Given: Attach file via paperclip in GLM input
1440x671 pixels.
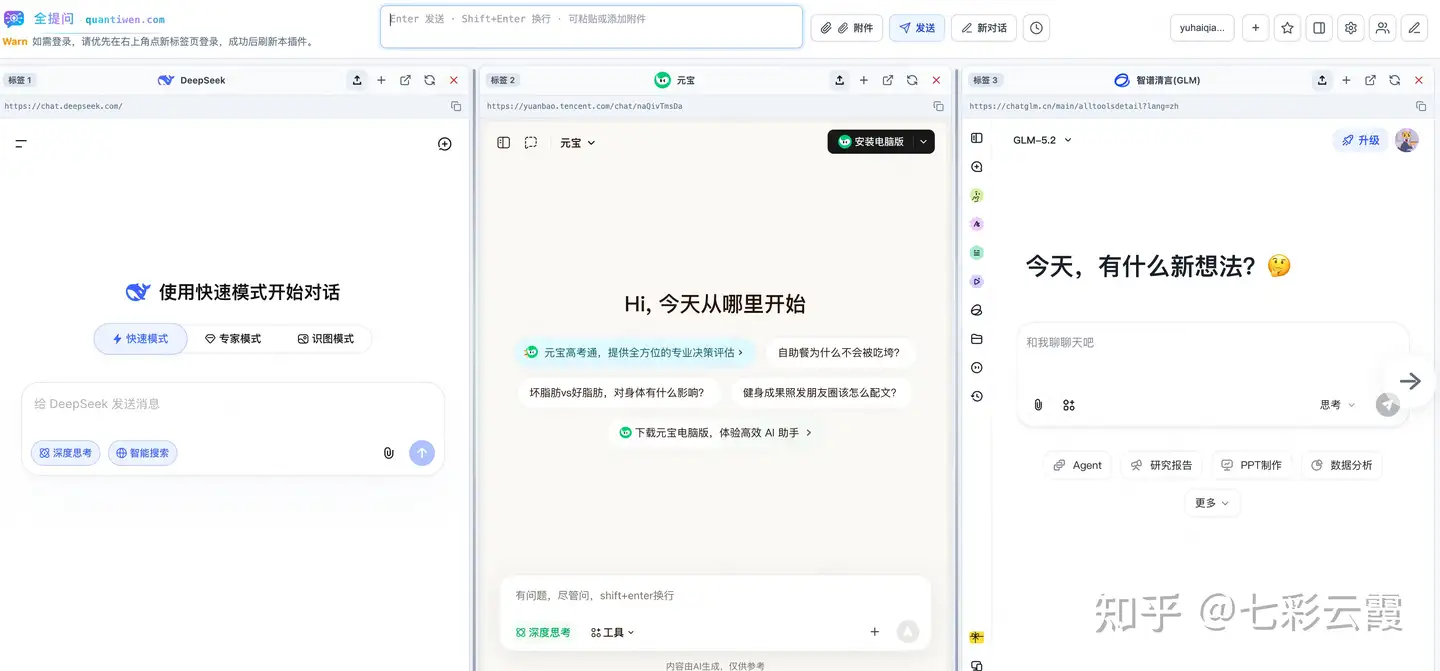Looking at the screenshot, I should point(1038,405).
